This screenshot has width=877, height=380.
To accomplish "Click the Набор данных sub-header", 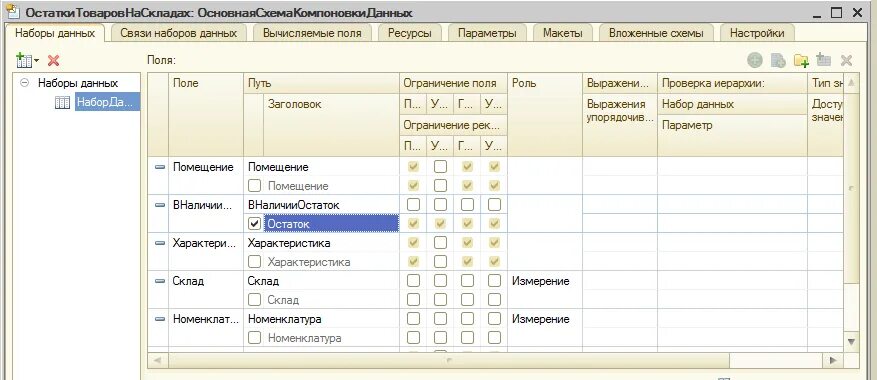I will point(732,104).
